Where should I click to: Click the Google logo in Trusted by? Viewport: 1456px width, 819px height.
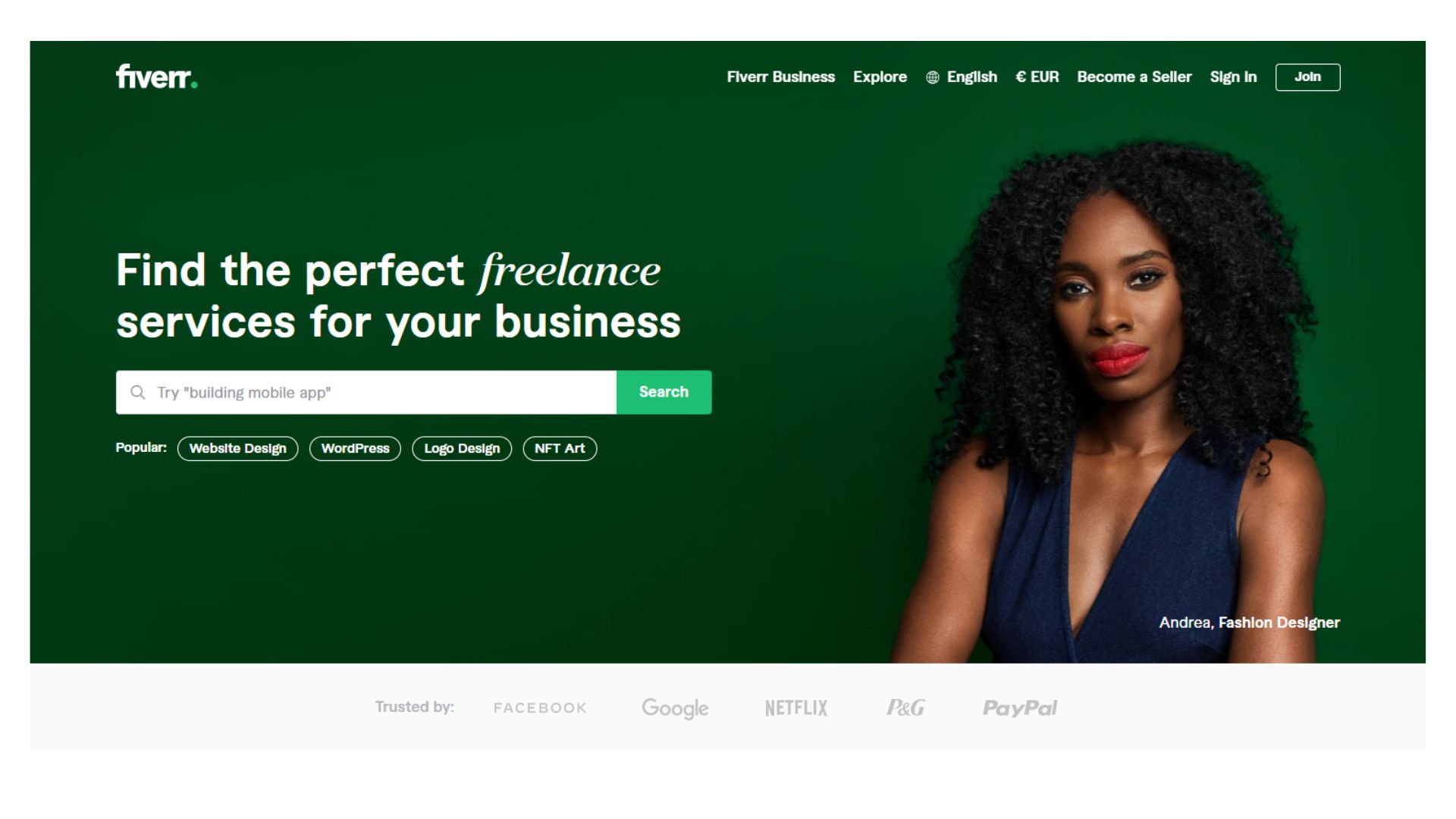point(675,708)
